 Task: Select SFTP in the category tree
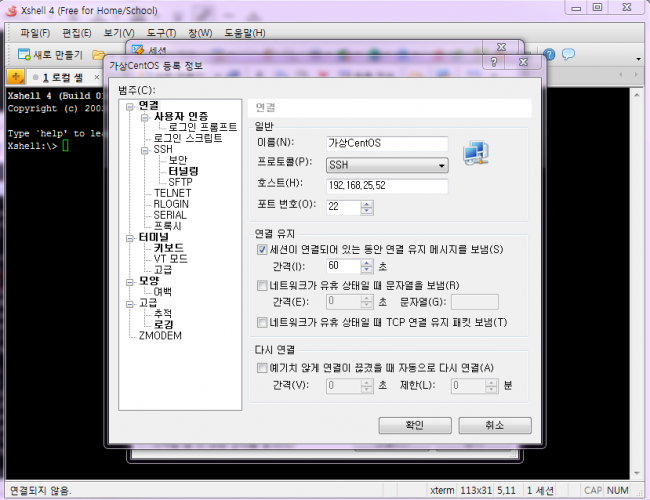(x=180, y=182)
